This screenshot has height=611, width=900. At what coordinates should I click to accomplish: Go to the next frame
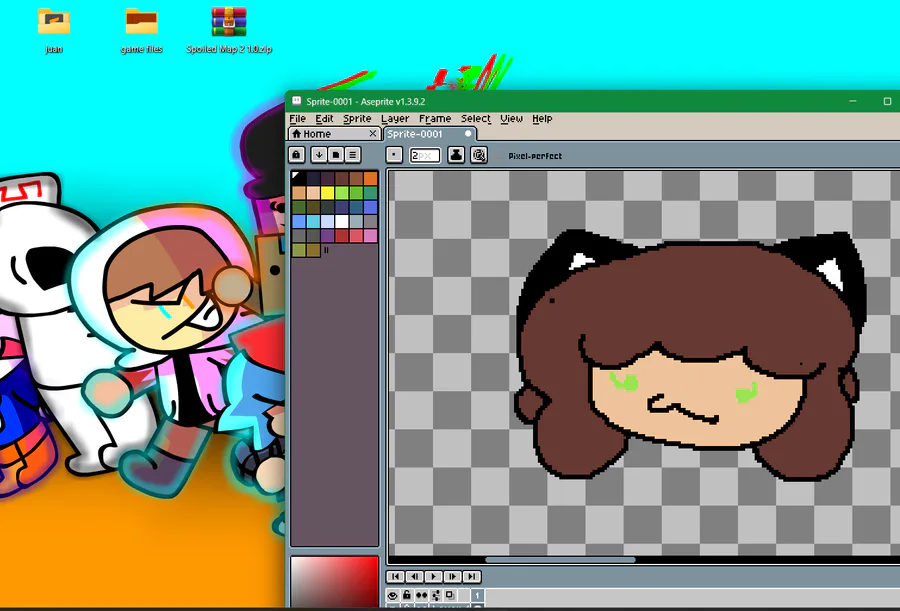coord(452,576)
